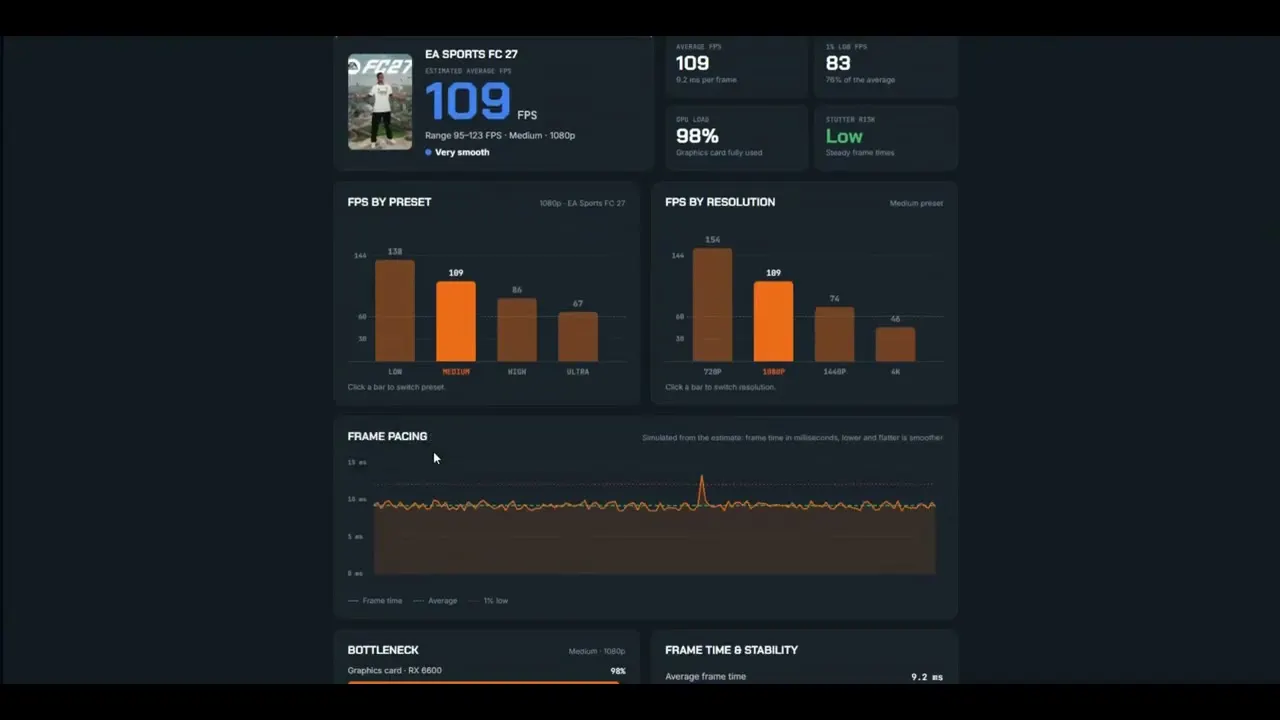Select the "Very smooth" status label
This screenshot has height=720, width=1280.
[x=462, y=152]
